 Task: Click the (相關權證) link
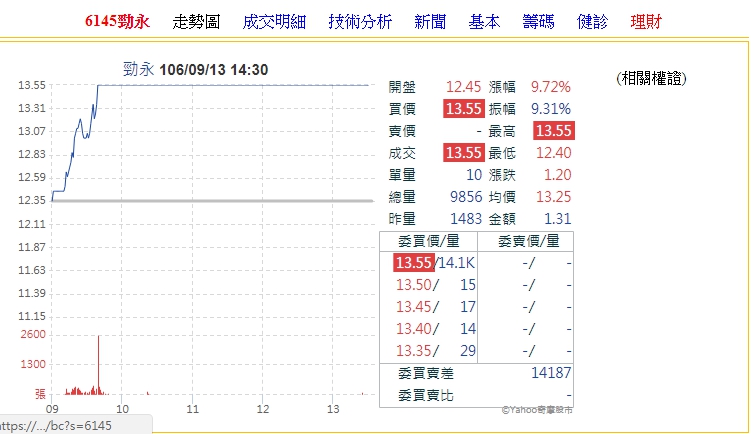point(651,78)
